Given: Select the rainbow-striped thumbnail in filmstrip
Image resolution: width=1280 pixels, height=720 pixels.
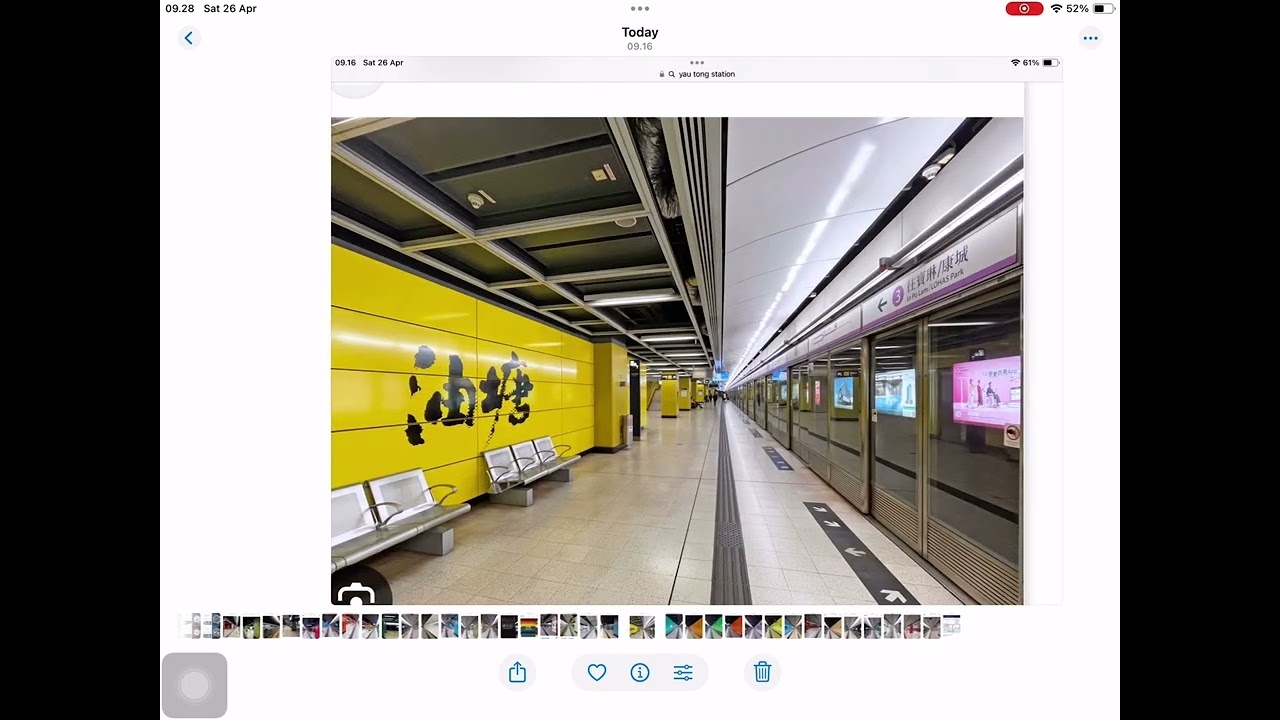Looking at the screenshot, I should pyautogui.click(x=529, y=627).
